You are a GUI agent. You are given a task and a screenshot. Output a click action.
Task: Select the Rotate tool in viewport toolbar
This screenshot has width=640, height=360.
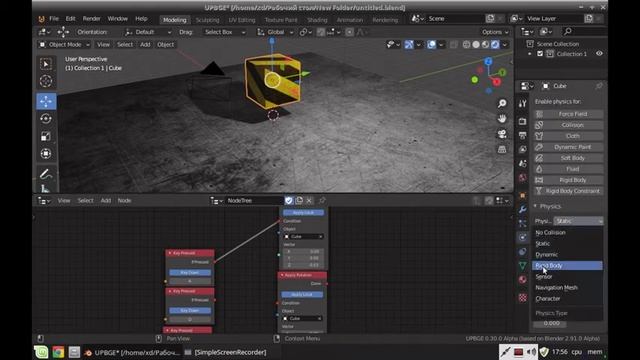[46, 119]
